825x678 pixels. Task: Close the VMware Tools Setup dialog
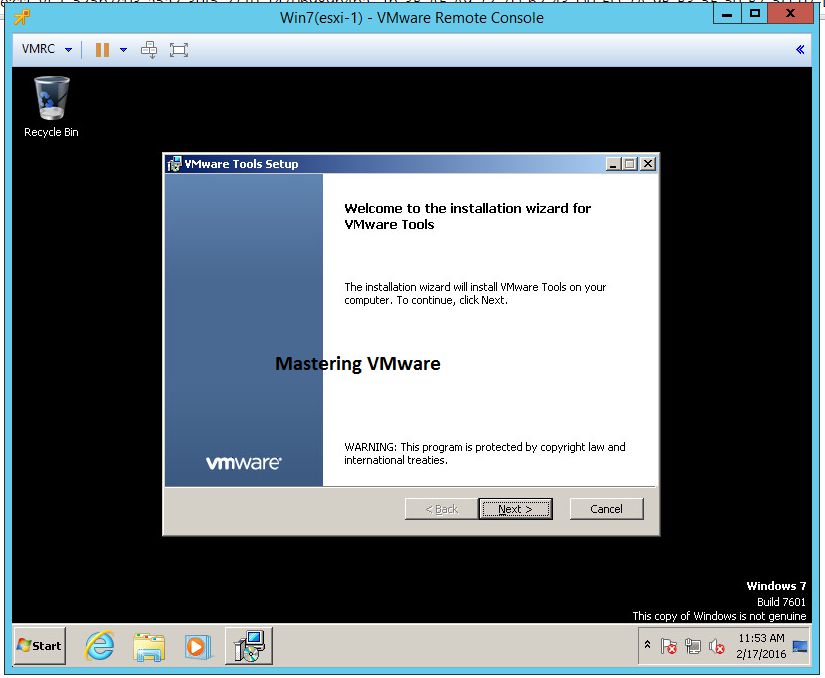pos(648,164)
